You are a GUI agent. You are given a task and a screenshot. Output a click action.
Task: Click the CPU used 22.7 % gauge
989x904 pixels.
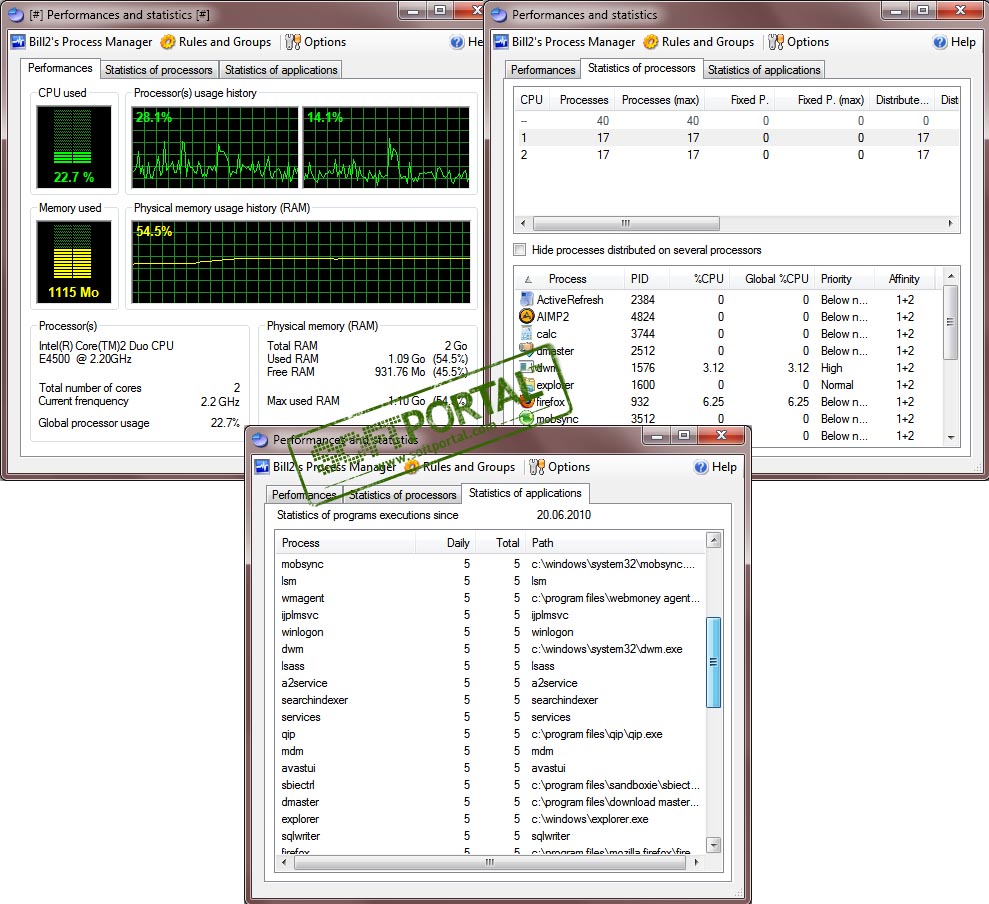pos(74,147)
